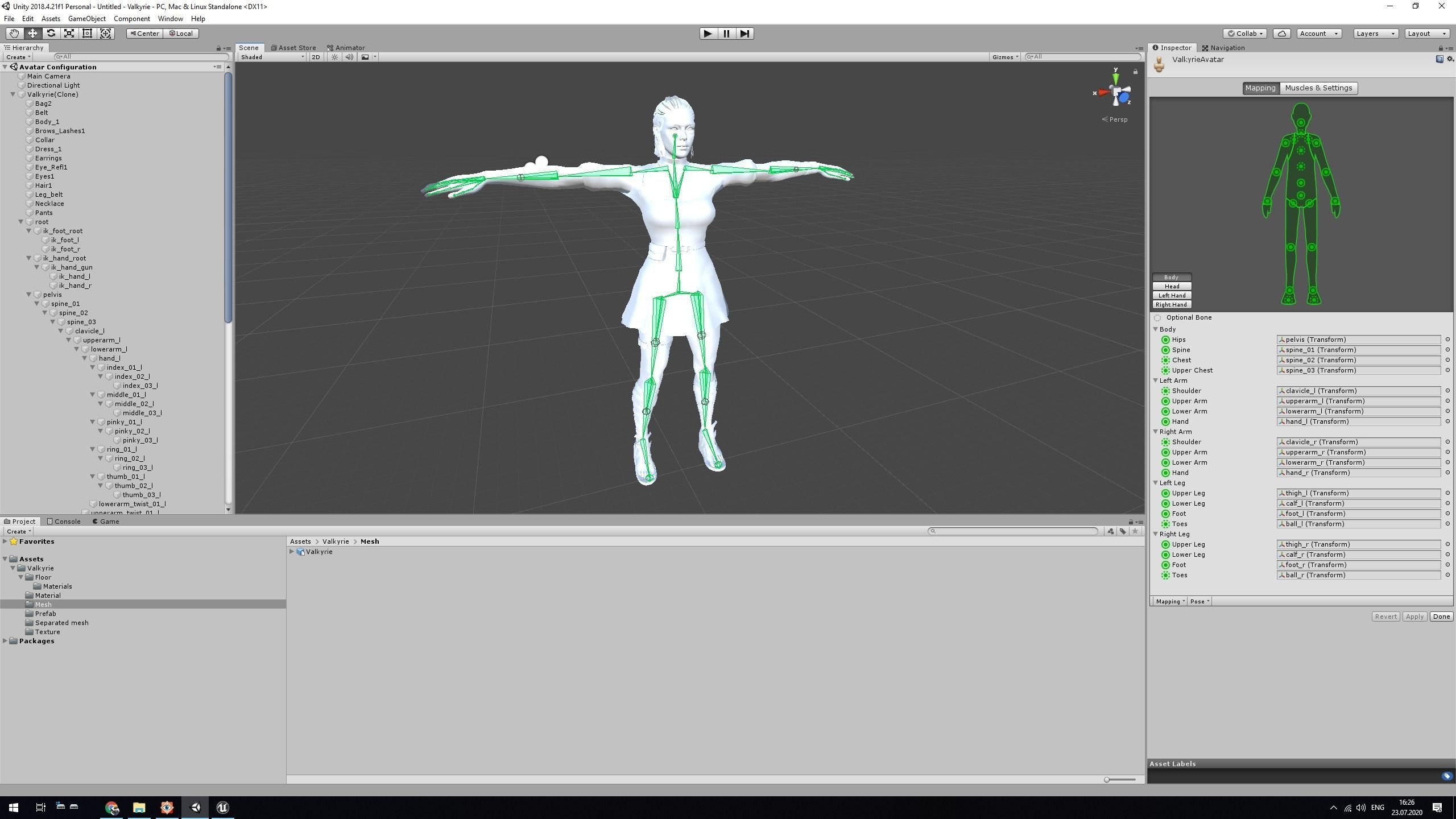Select the Rotate tool icon
1456x819 pixels.
pos(51,34)
